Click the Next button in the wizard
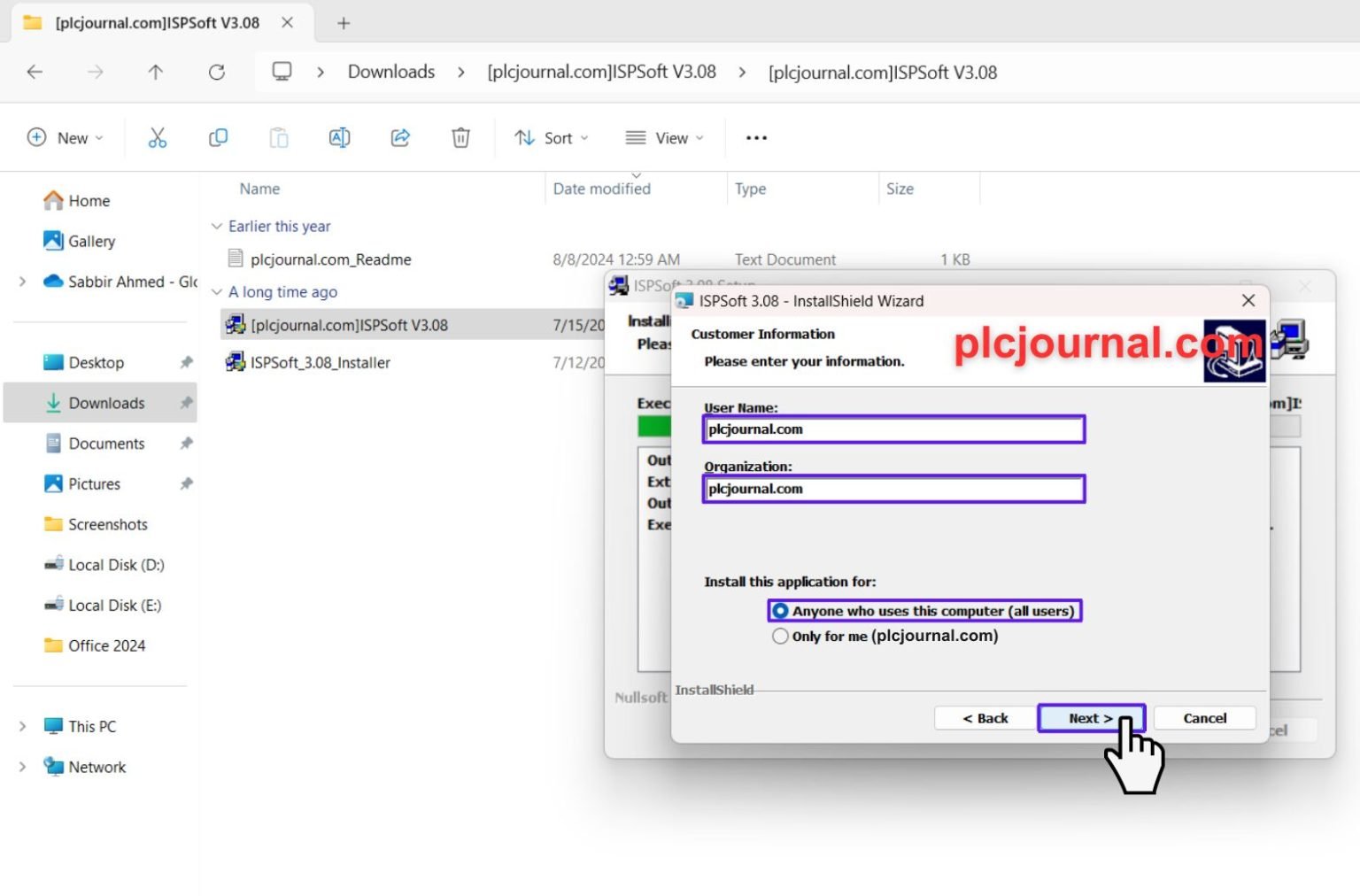The width and height of the screenshot is (1360, 896). point(1090,718)
